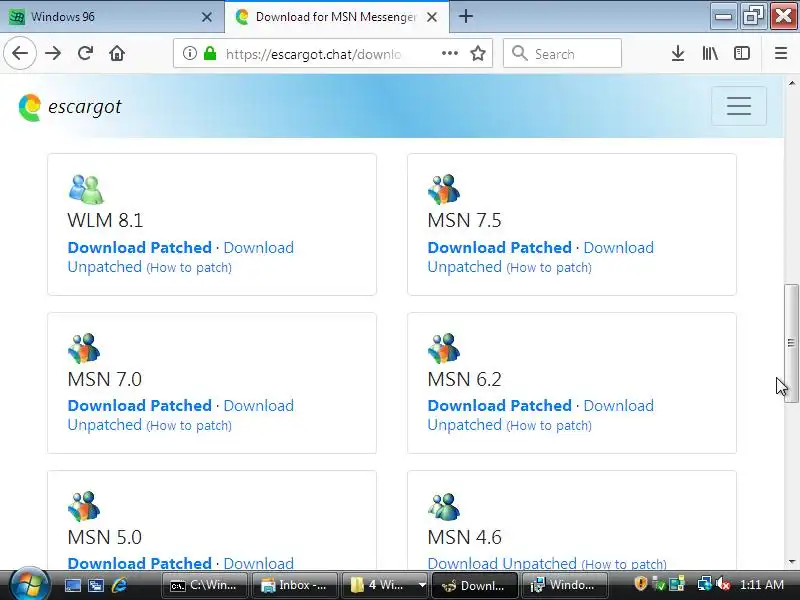Open How to patch for MSN 4.6
Image resolution: width=800 pixels, height=600 pixels.
point(624,564)
